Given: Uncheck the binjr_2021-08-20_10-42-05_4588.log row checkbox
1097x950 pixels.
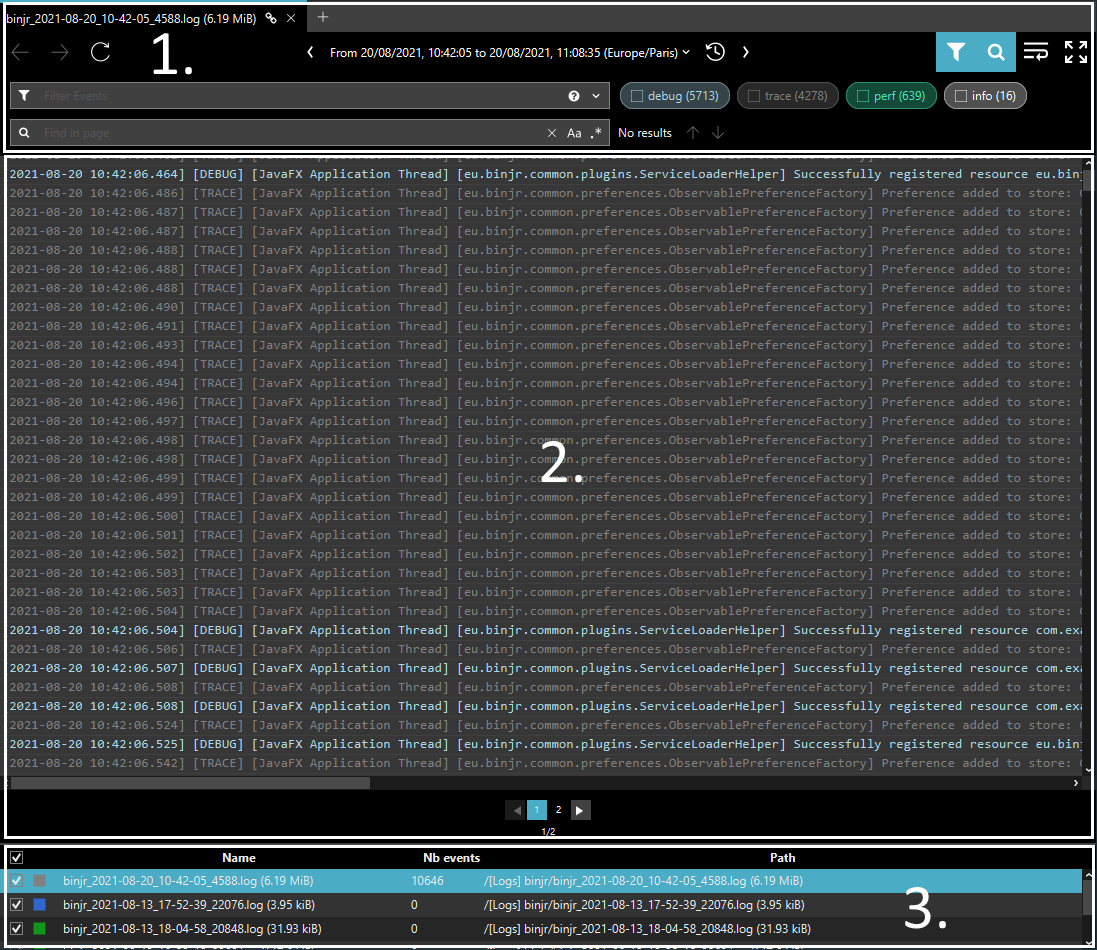Looking at the screenshot, I should pos(17,881).
